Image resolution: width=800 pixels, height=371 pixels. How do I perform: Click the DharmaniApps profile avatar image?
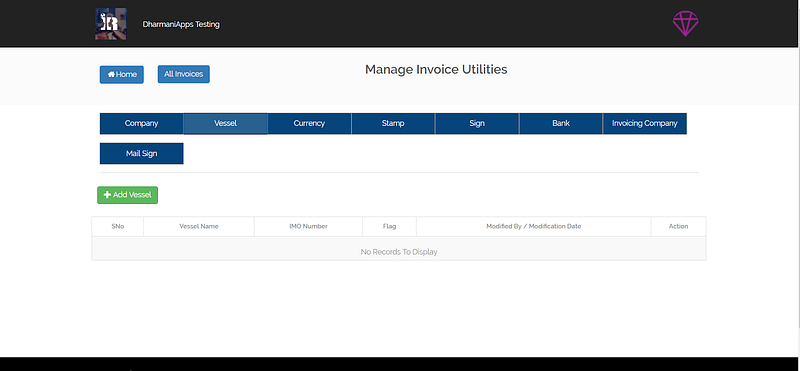pyautogui.click(x=111, y=24)
